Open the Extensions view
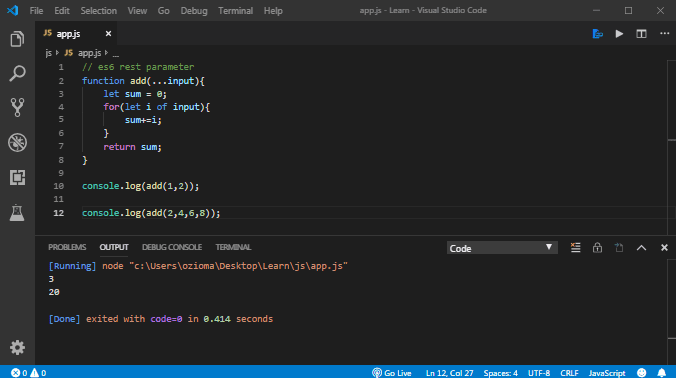676x378 pixels. [x=17, y=177]
